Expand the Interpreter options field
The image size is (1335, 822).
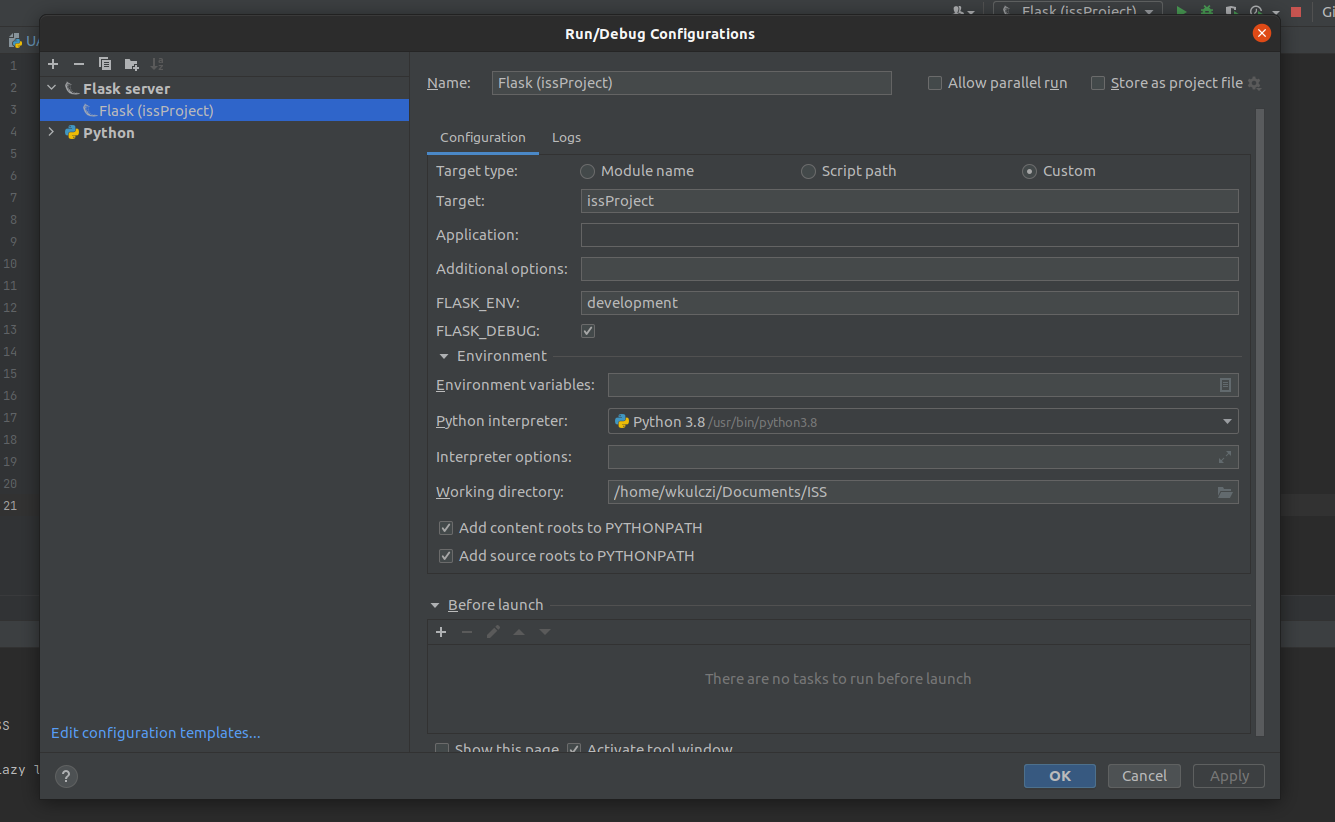(1225, 457)
